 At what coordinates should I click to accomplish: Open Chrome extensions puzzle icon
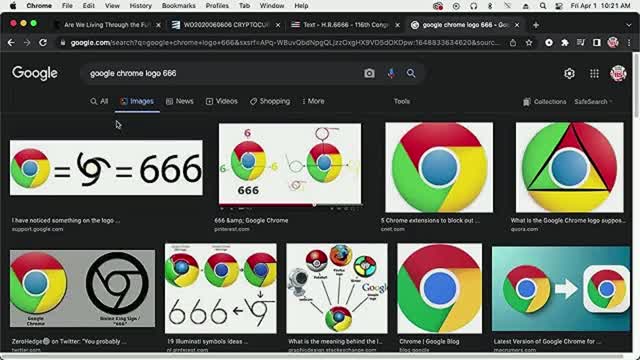565,42
